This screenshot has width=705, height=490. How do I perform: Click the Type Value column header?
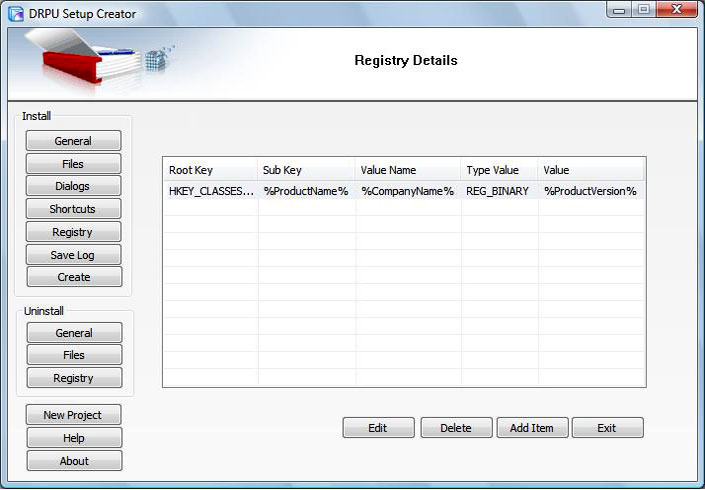click(x=500, y=170)
